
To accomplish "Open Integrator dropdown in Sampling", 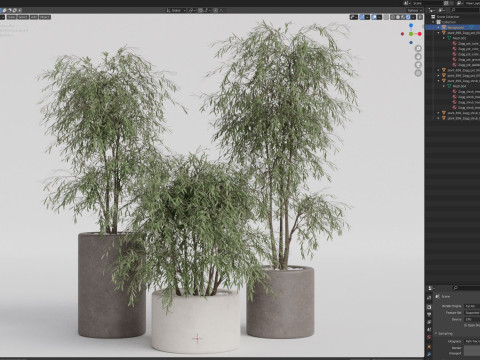I will click(x=472, y=341).
